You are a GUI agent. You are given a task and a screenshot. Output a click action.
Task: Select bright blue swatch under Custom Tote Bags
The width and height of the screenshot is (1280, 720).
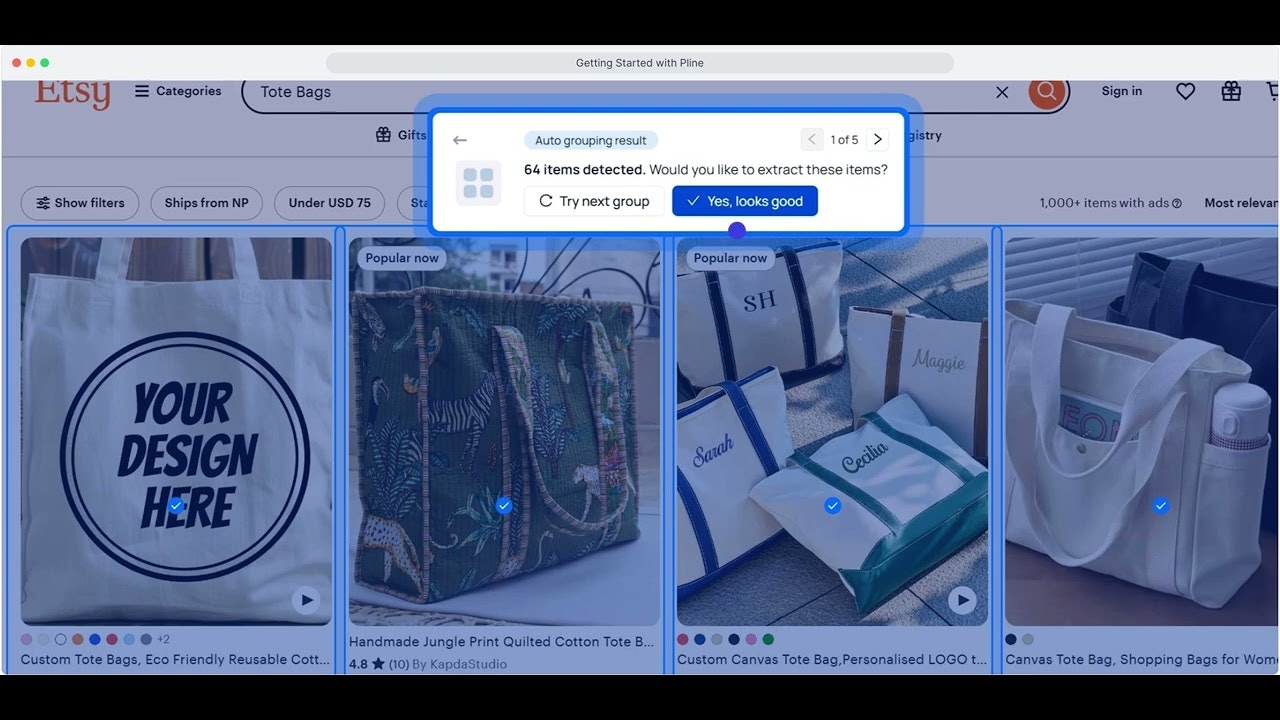coord(95,639)
